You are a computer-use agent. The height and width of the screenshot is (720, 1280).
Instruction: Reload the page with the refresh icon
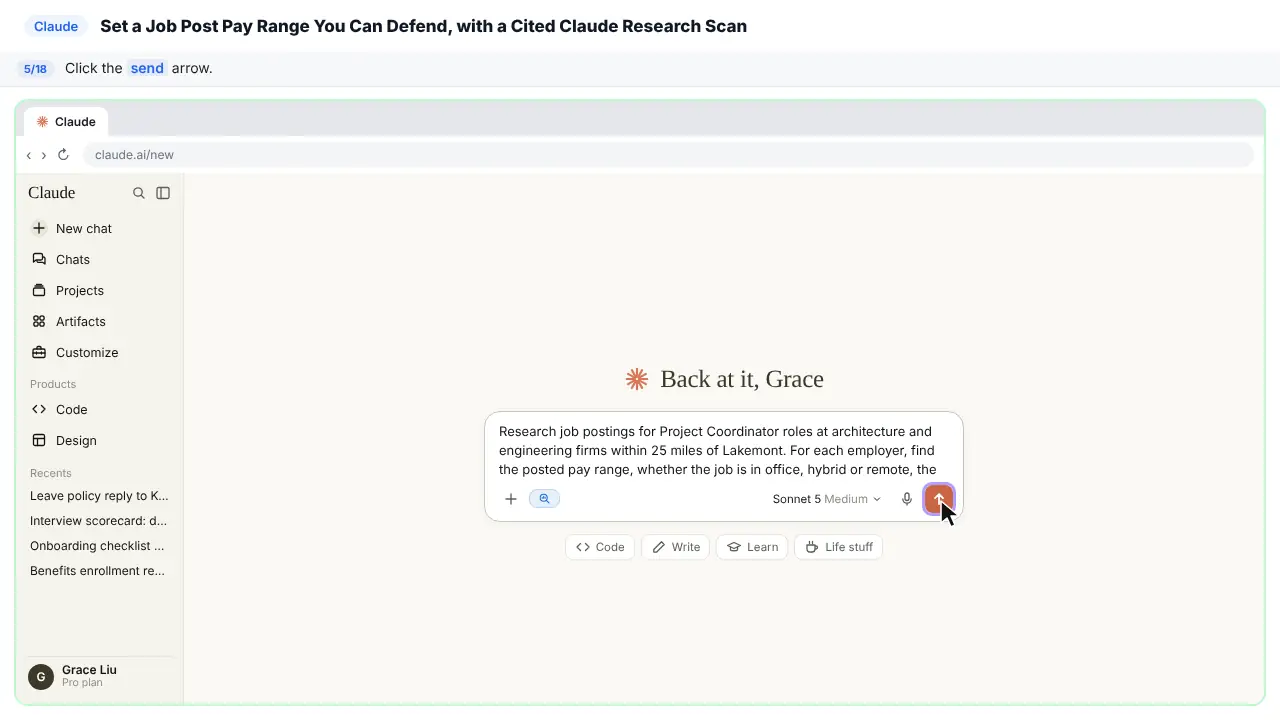(x=63, y=155)
